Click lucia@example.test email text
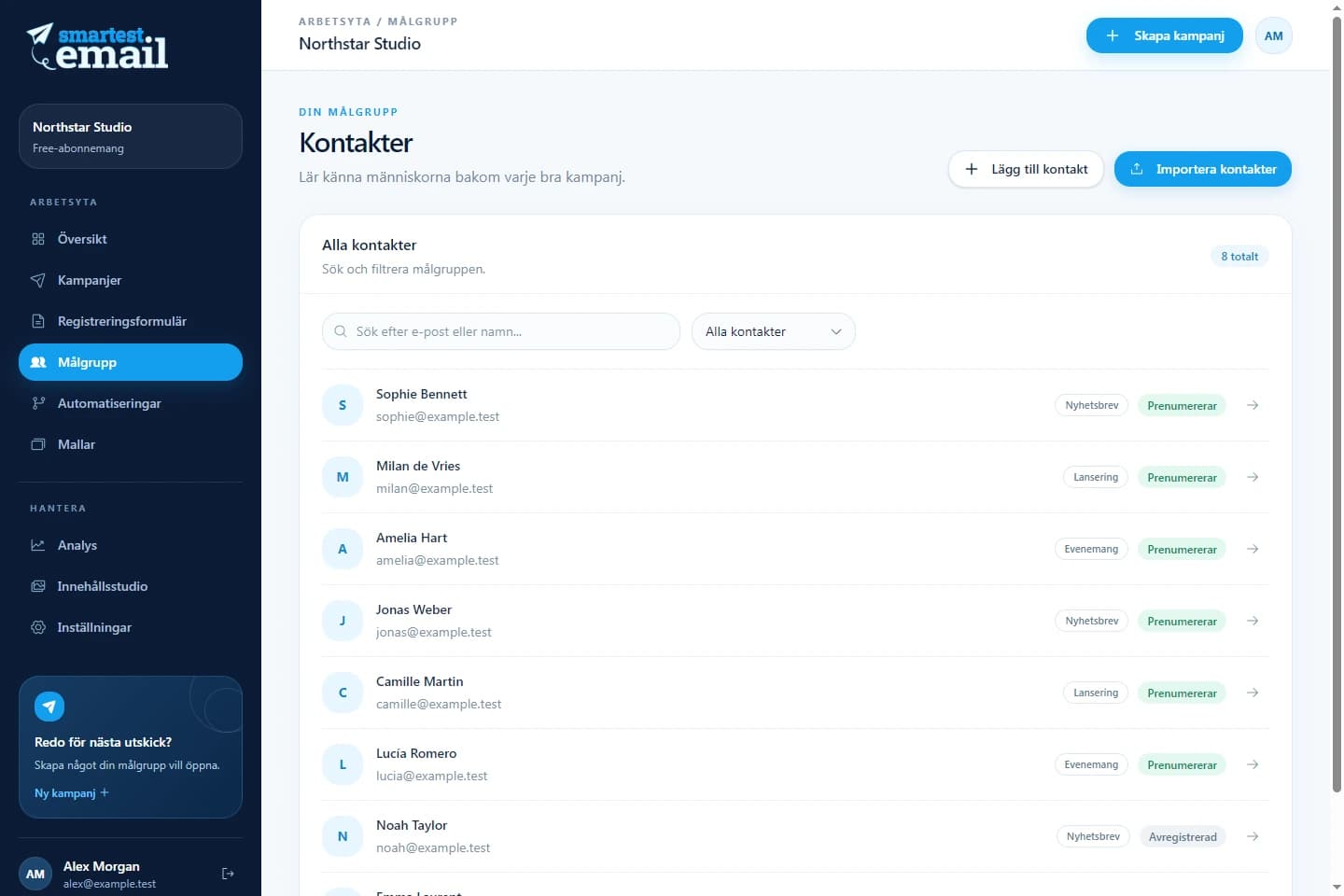Viewport: 1344px width, 896px height. pos(431,776)
